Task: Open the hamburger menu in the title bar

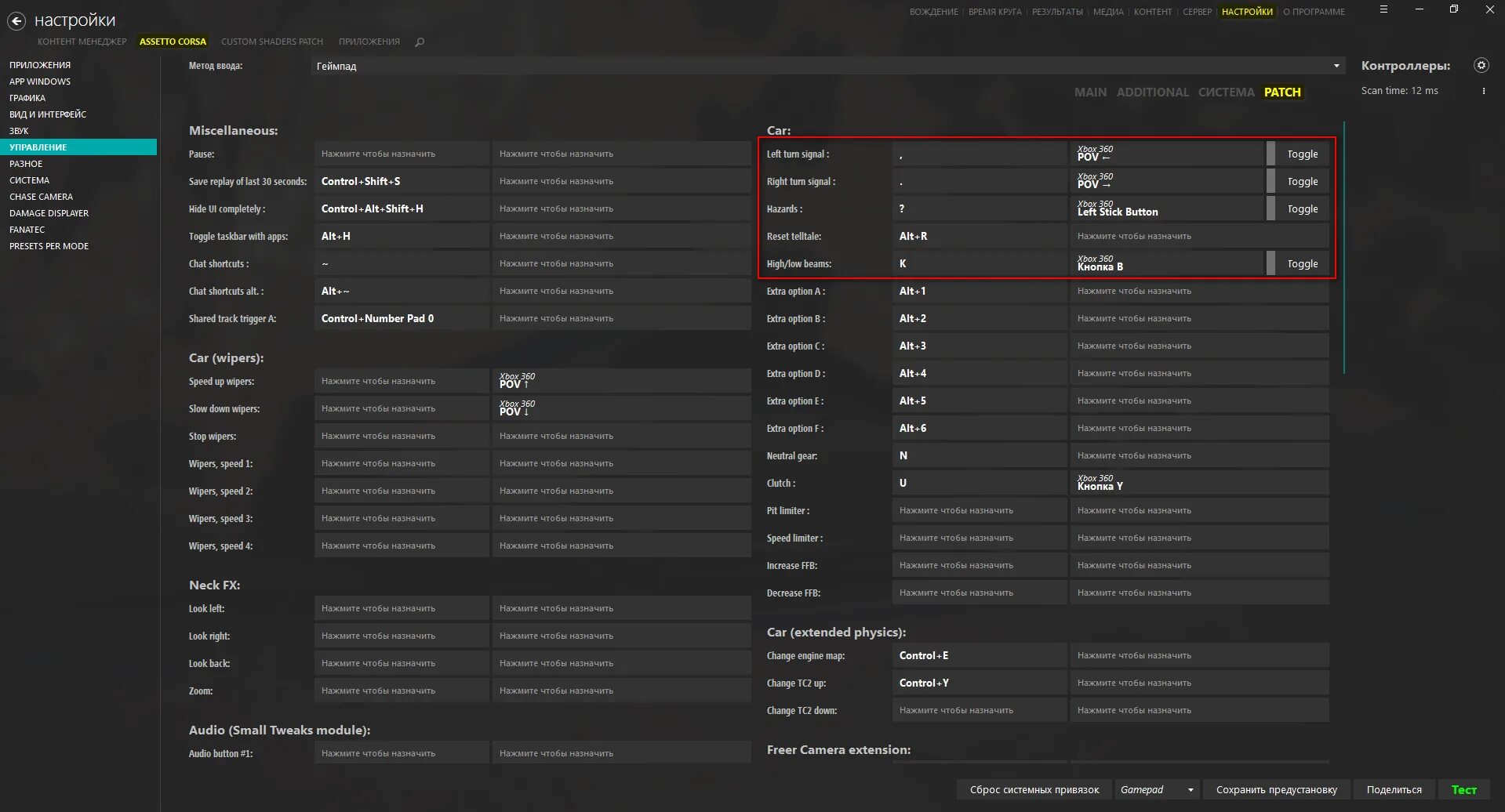Action: [1383, 10]
